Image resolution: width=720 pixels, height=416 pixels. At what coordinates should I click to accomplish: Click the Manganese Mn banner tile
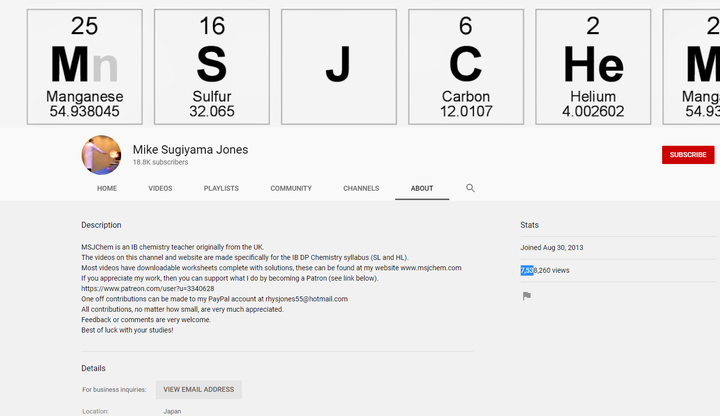tap(84, 67)
